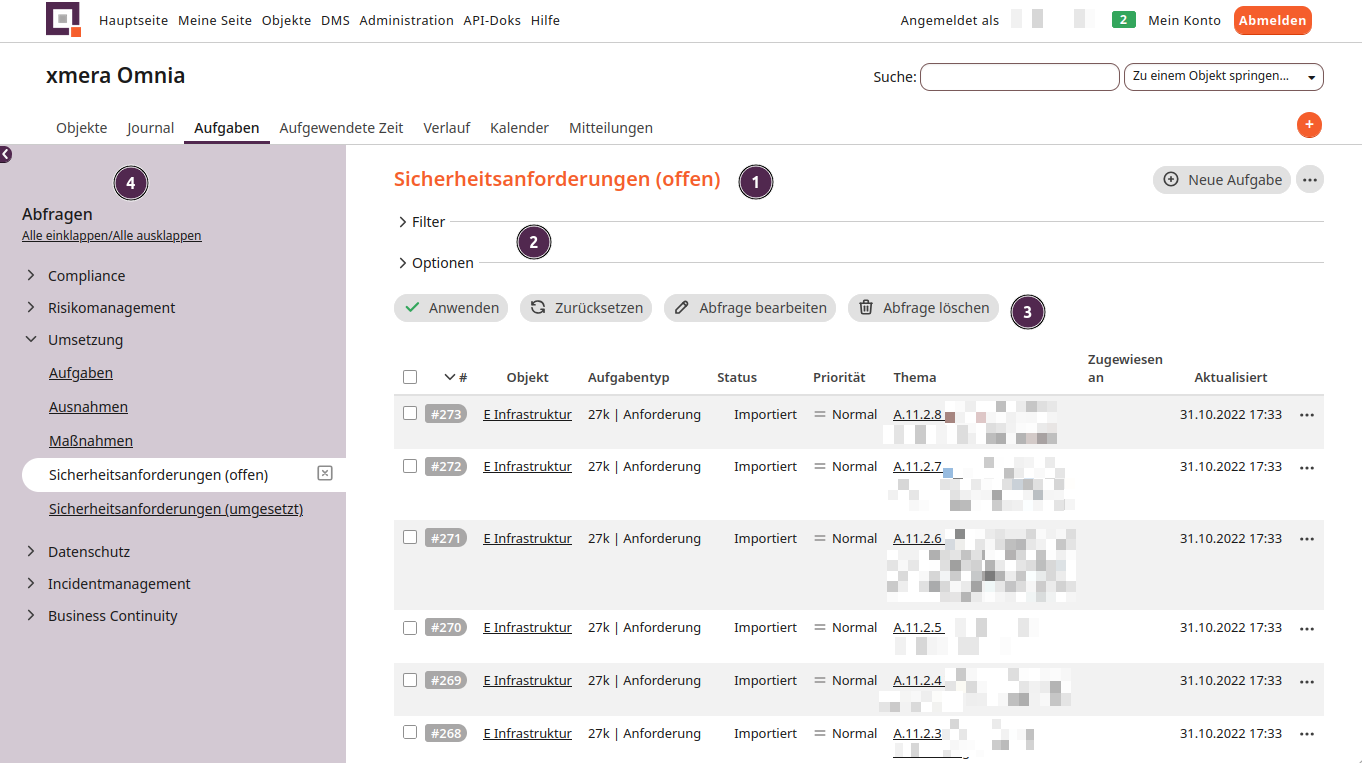Open the DMS menu item

coord(335,20)
